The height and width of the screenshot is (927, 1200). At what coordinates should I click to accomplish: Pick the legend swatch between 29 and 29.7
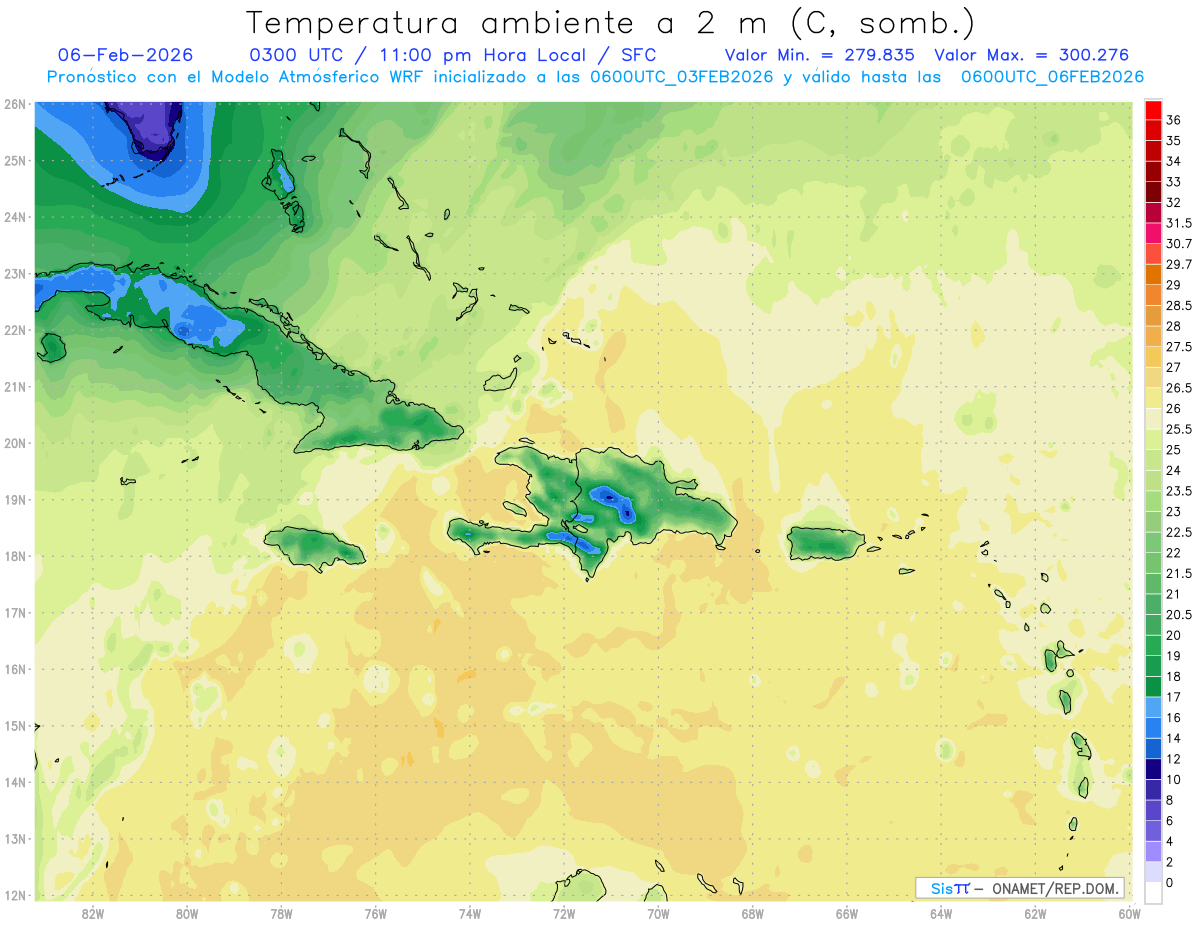tap(1153, 275)
